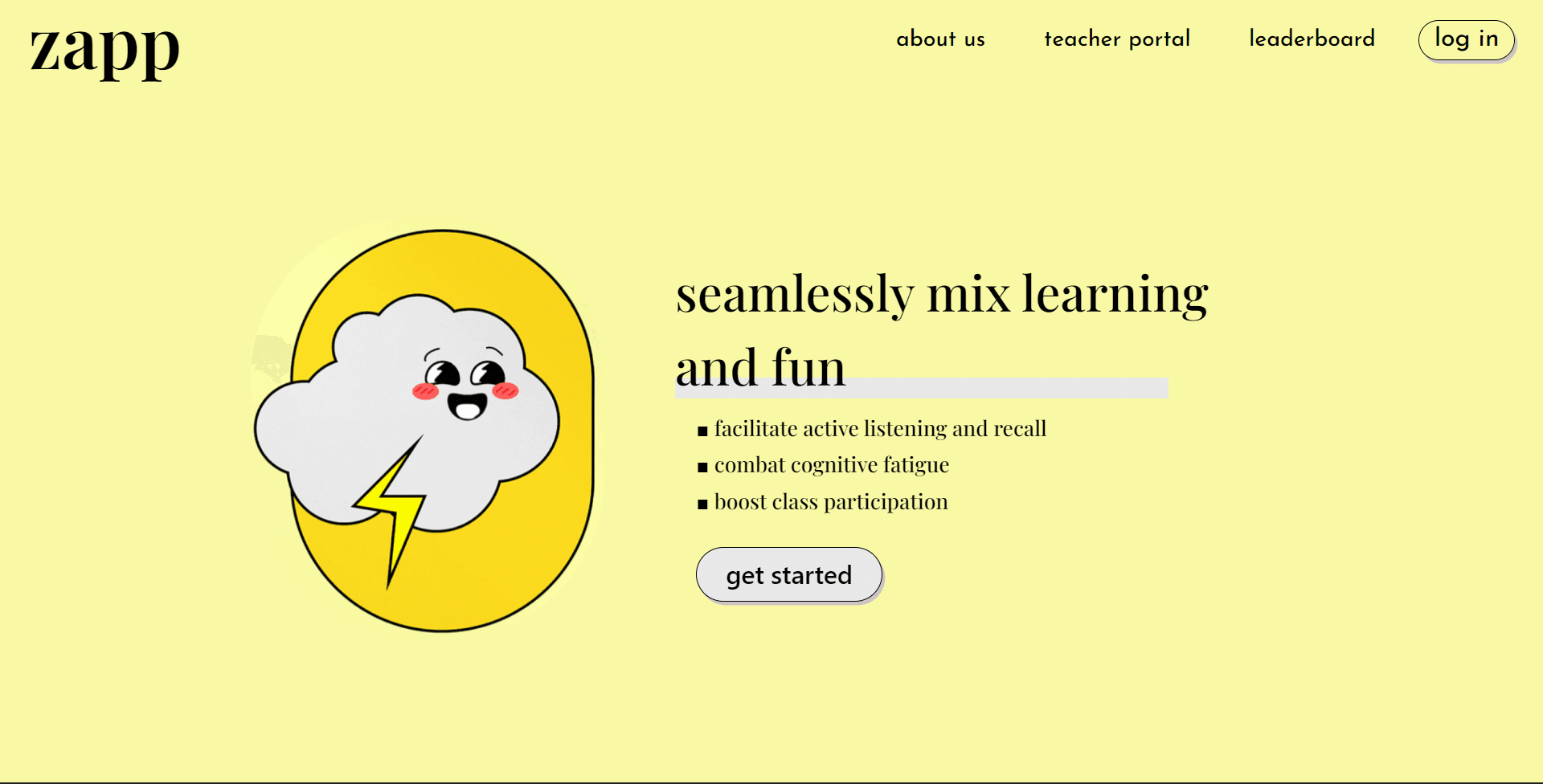Click the mascot's right pink cheek
This screenshot has width=1543, height=784.
tap(505, 391)
